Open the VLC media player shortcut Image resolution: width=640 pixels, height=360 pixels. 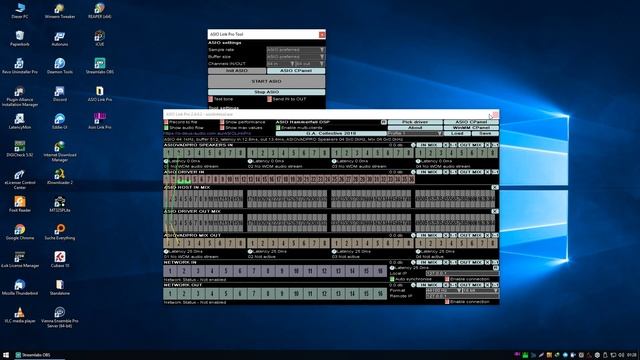20,316
